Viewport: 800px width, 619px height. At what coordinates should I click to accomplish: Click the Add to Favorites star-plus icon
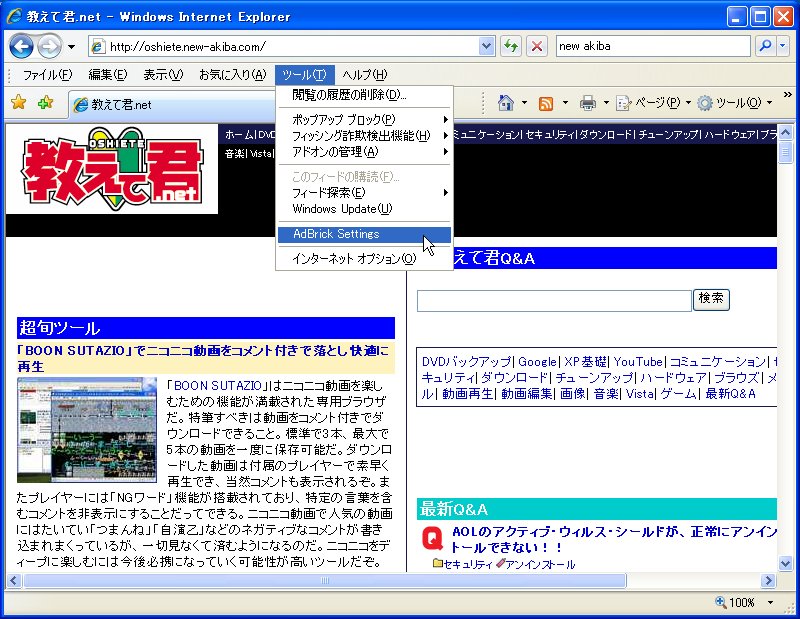[46, 103]
